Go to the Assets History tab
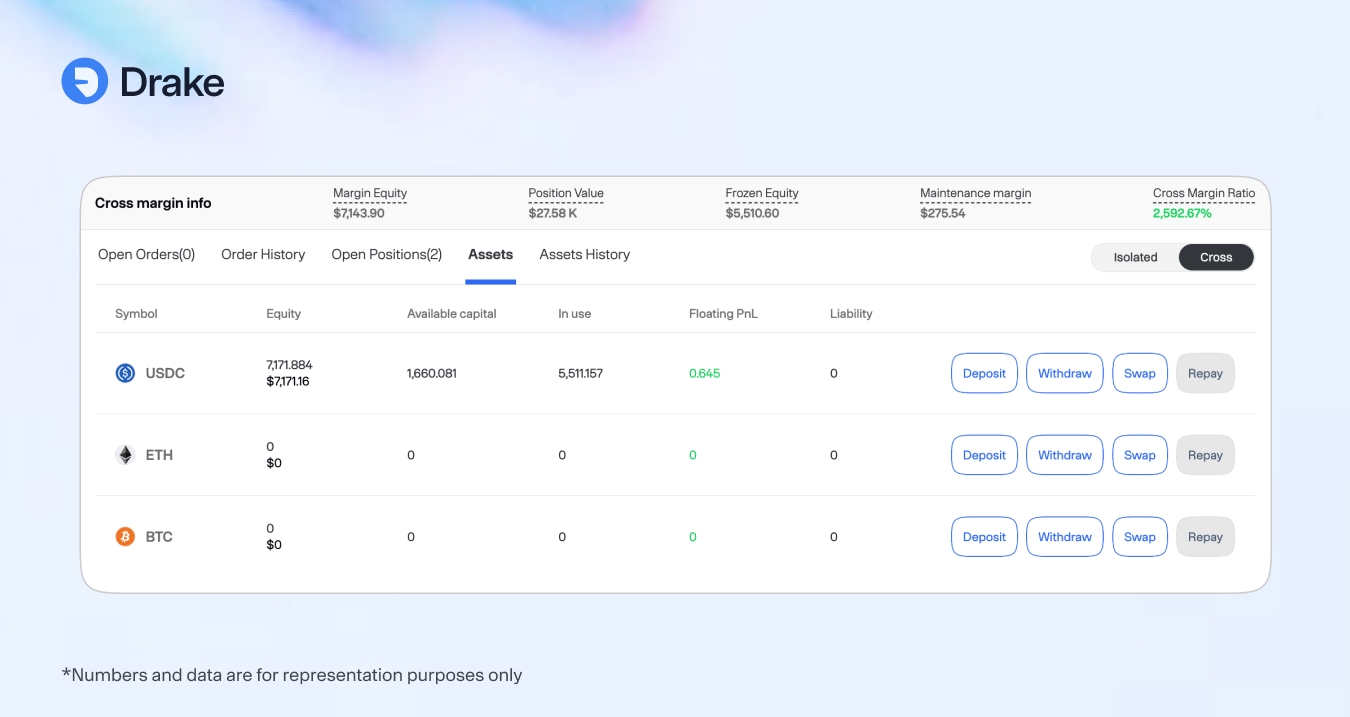 (584, 255)
